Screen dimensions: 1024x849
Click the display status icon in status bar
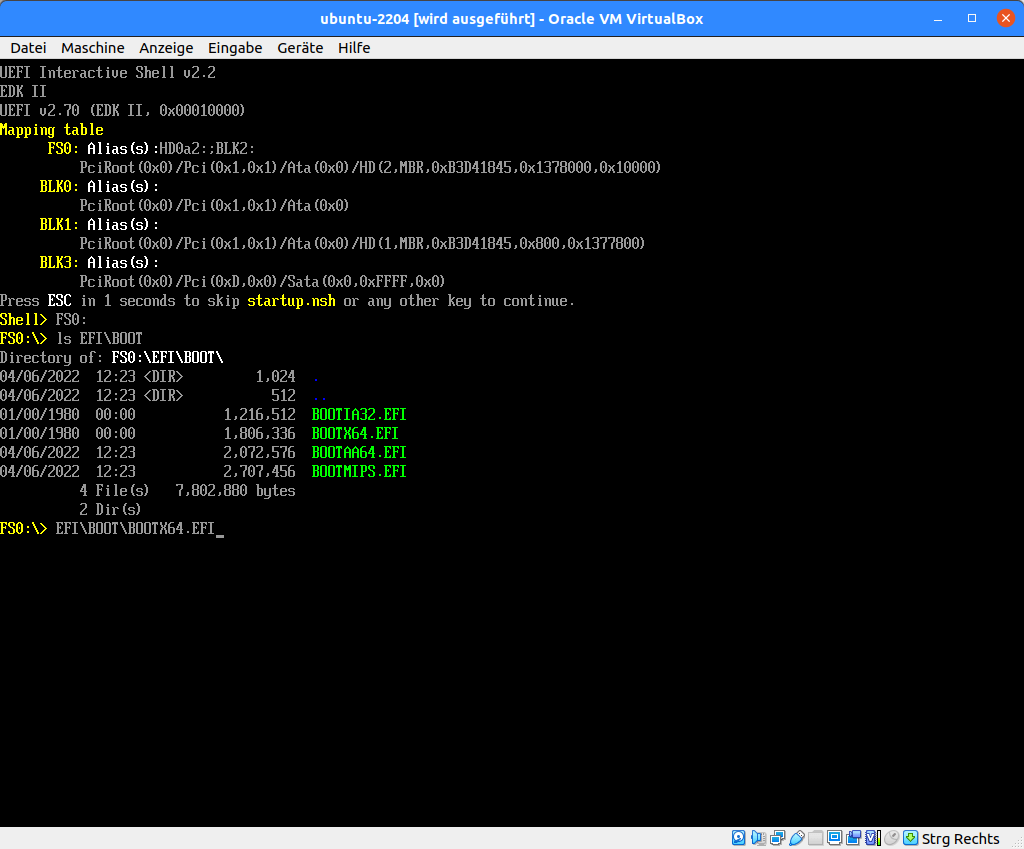[835, 837]
